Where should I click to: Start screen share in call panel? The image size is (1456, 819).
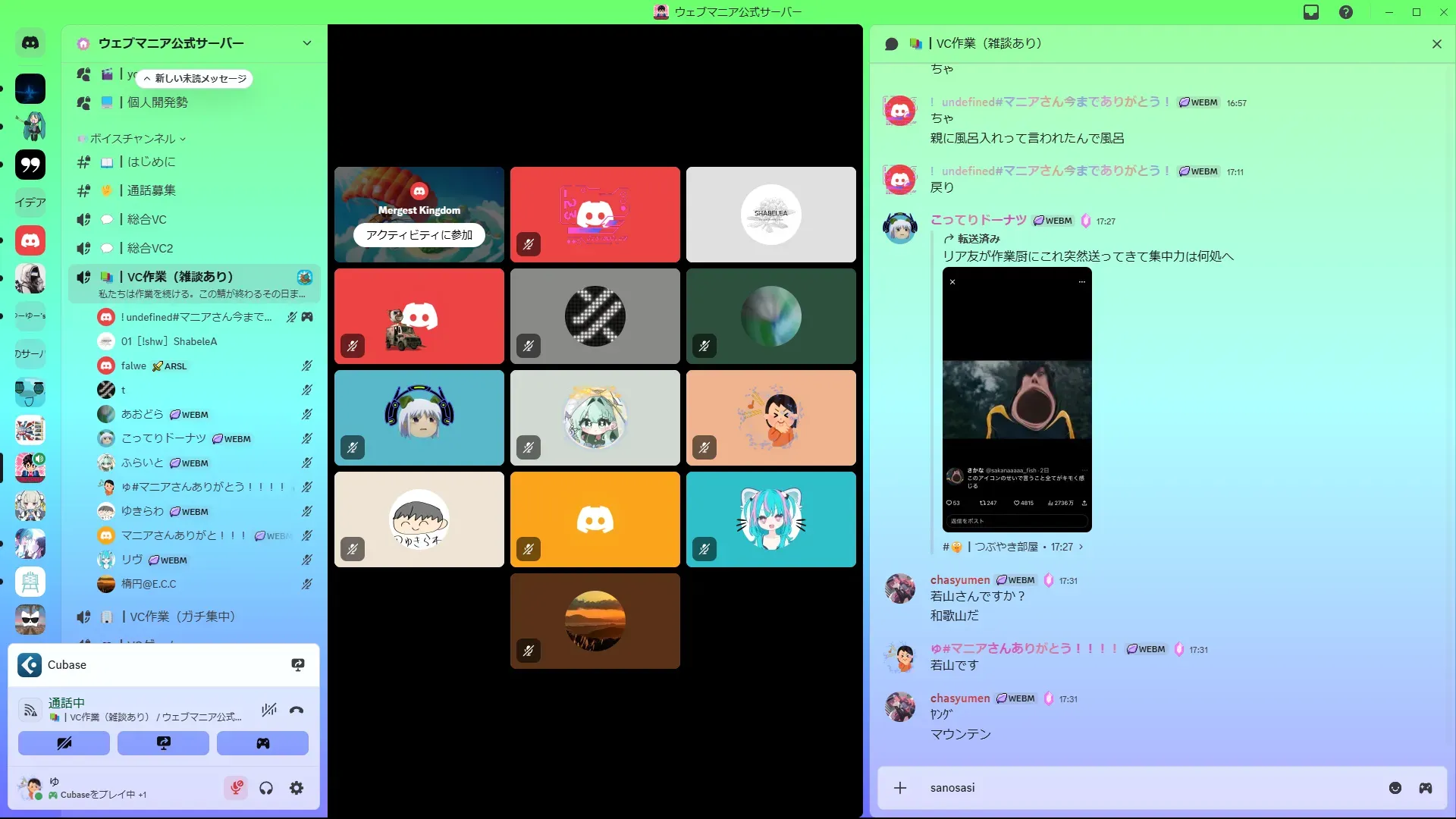(x=163, y=743)
